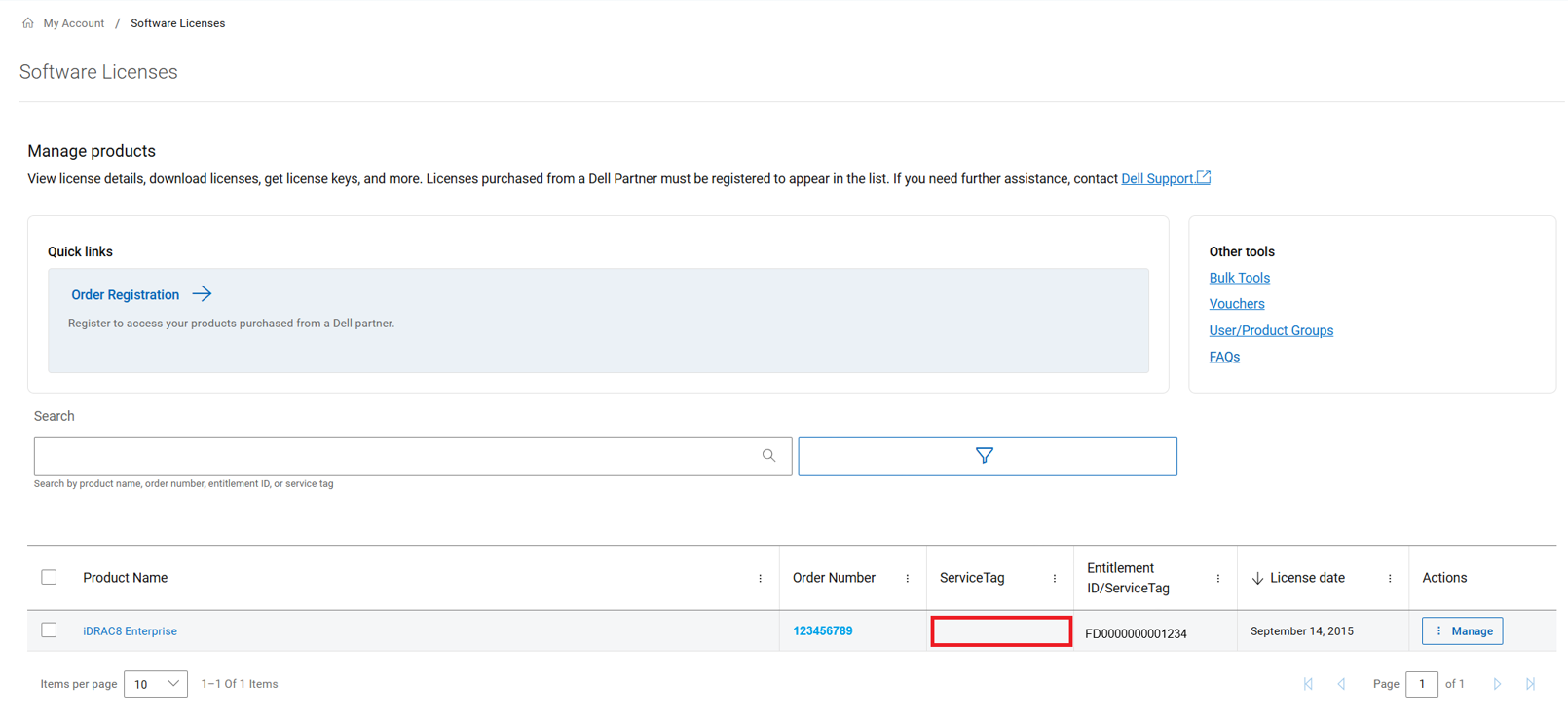Open the Manage actions dropdown
The width and height of the screenshot is (1568, 725).
pyautogui.click(x=1462, y=631)
